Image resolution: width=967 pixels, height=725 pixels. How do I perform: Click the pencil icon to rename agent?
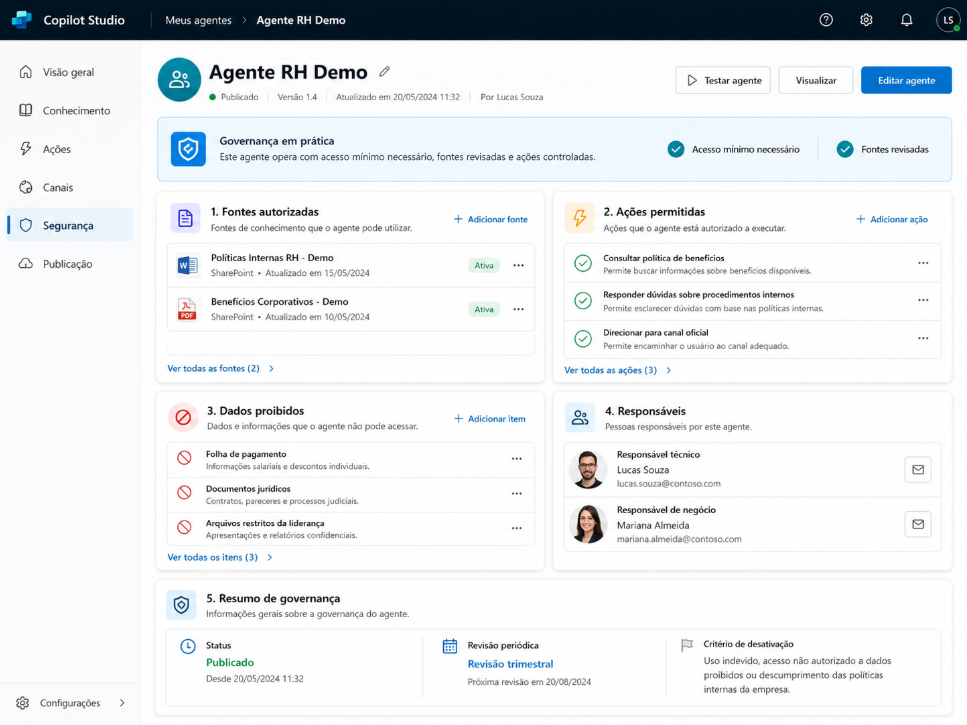click(384, 72)
